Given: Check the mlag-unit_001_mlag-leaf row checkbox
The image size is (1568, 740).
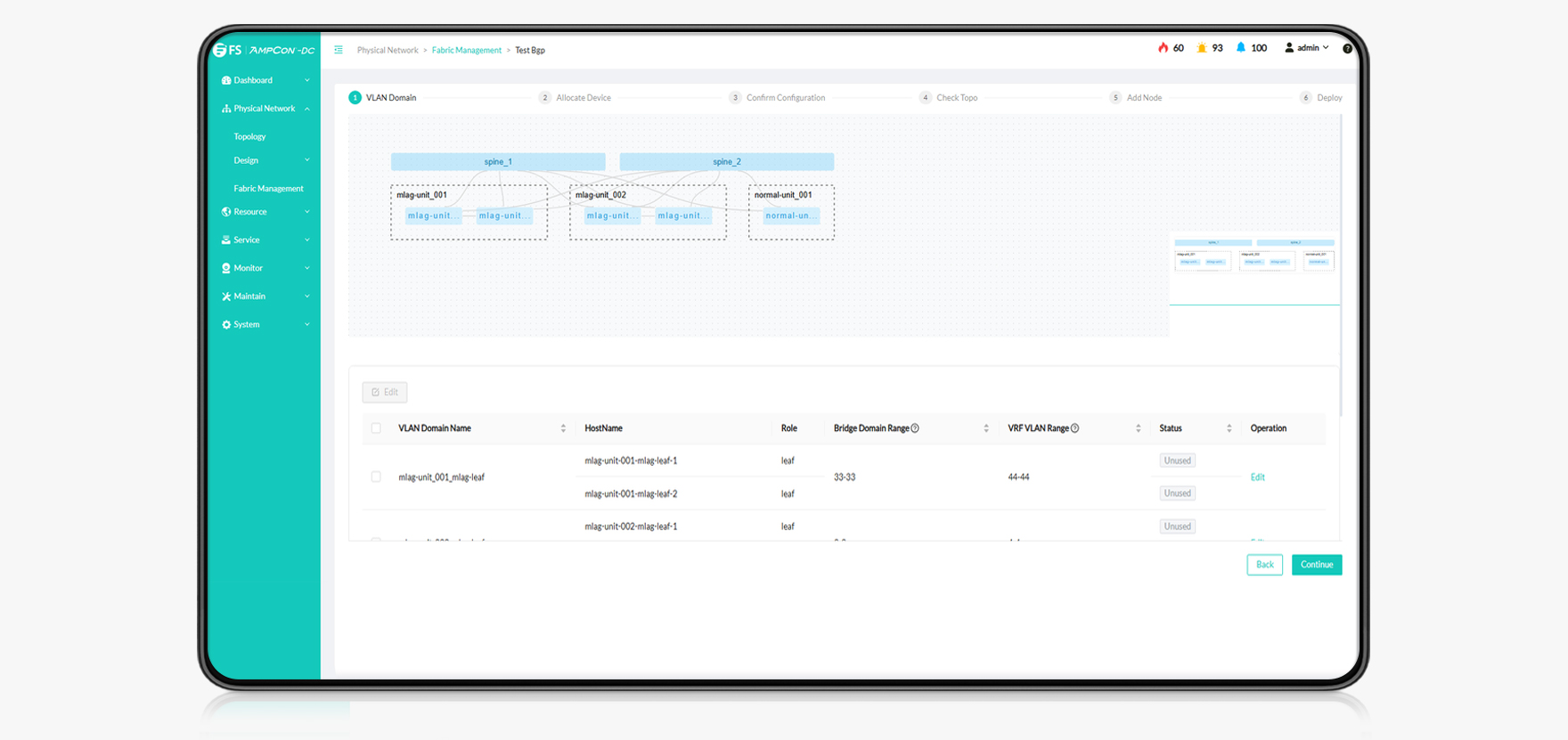Looking at the screenshot, I should coord(376,477).
